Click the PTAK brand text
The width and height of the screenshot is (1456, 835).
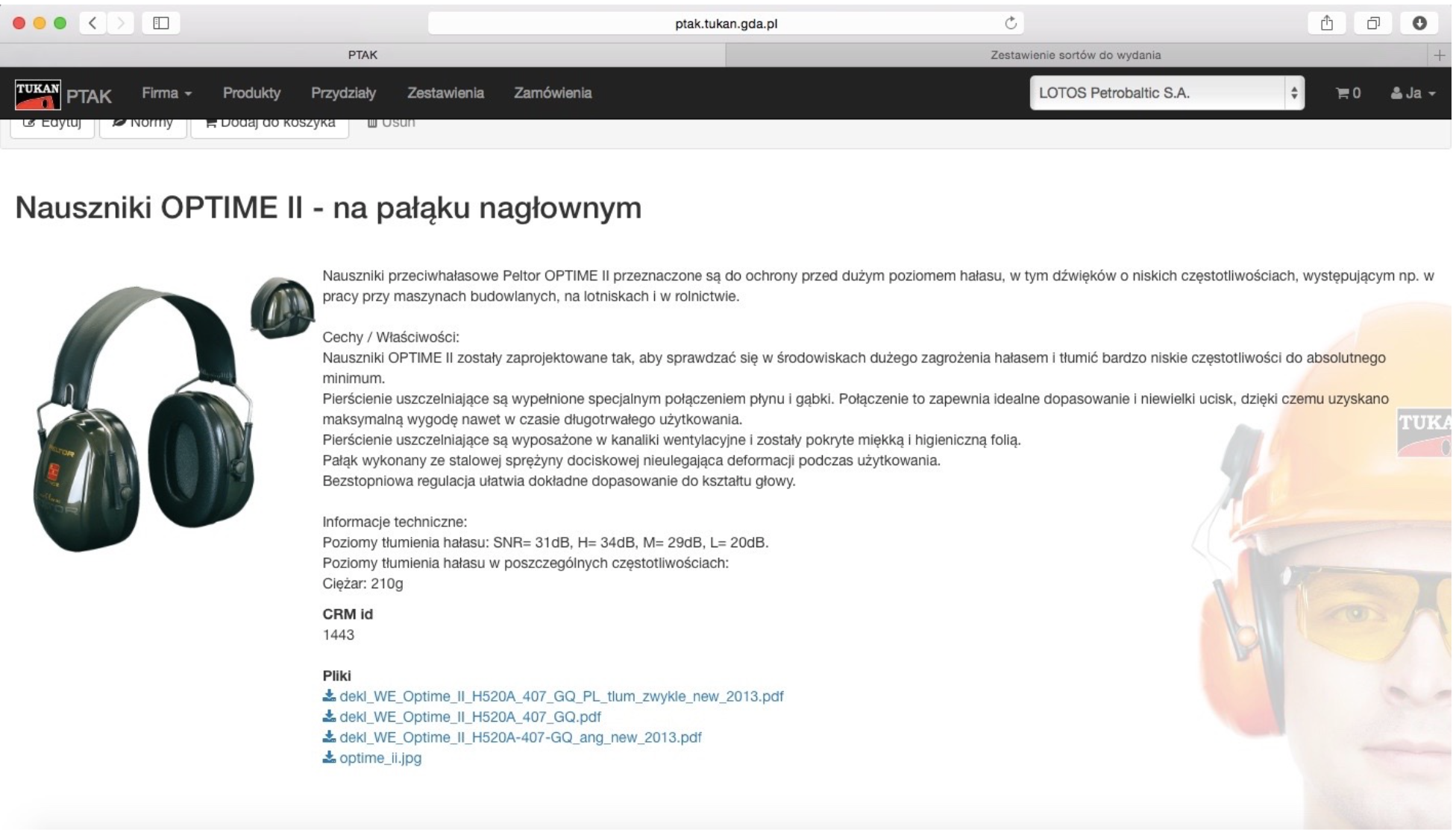pyautogui.click(x=89, y=96)
